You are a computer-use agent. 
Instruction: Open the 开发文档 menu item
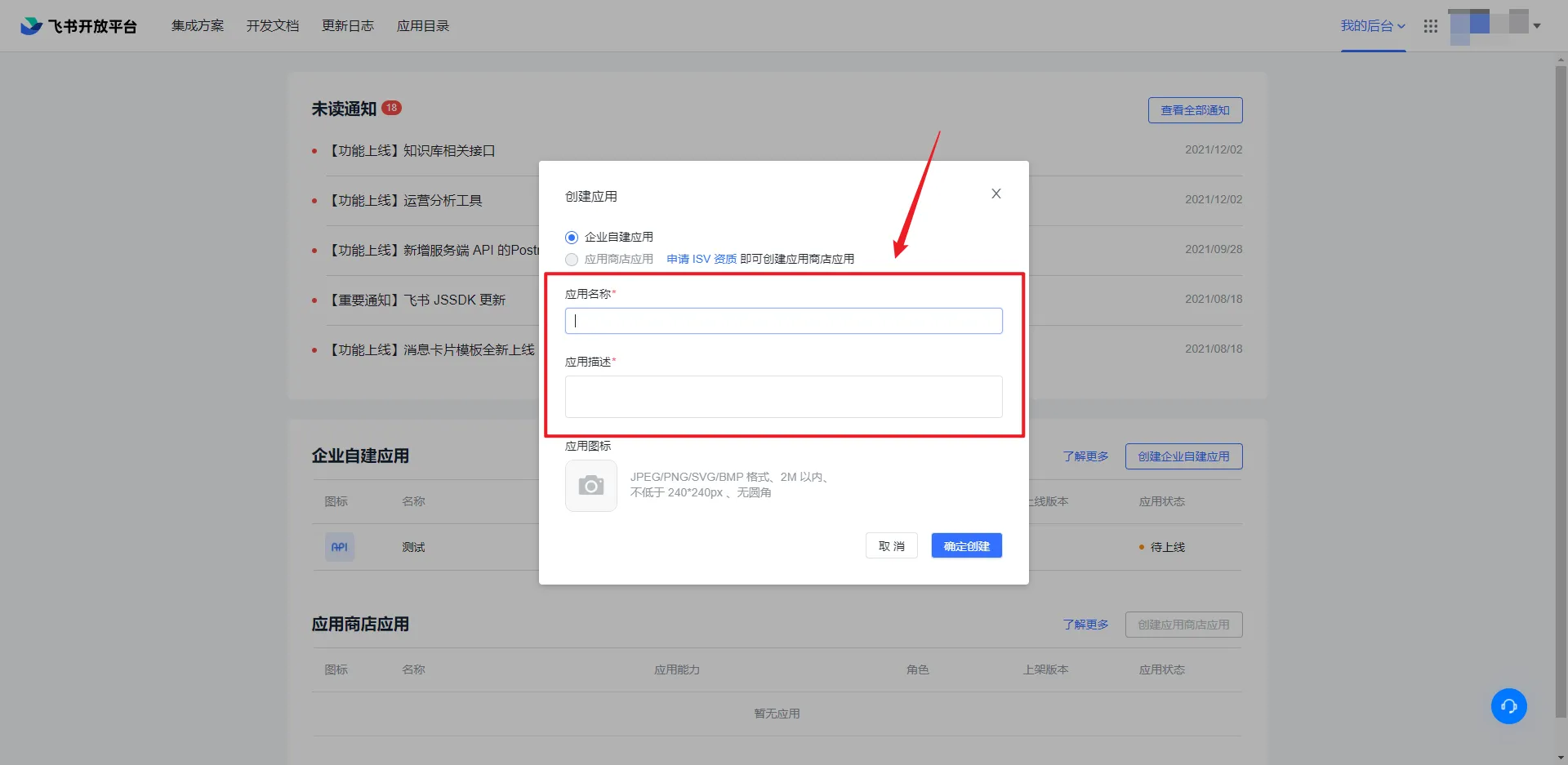coord(273,26)
